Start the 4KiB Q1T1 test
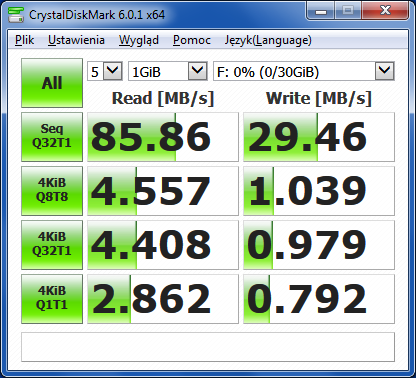416x378 pixels. [x=52, y=299]
